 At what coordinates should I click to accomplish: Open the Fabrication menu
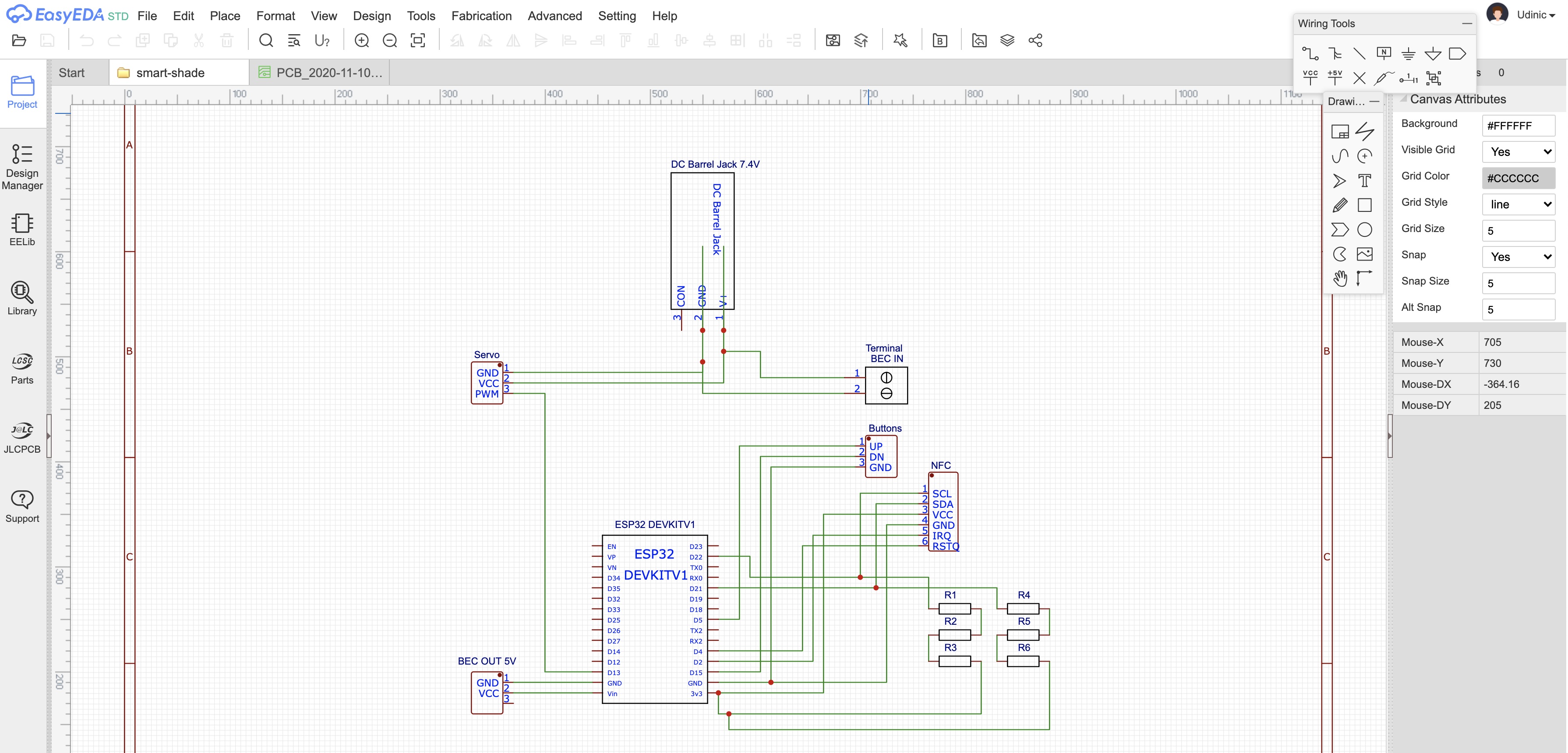481,16
